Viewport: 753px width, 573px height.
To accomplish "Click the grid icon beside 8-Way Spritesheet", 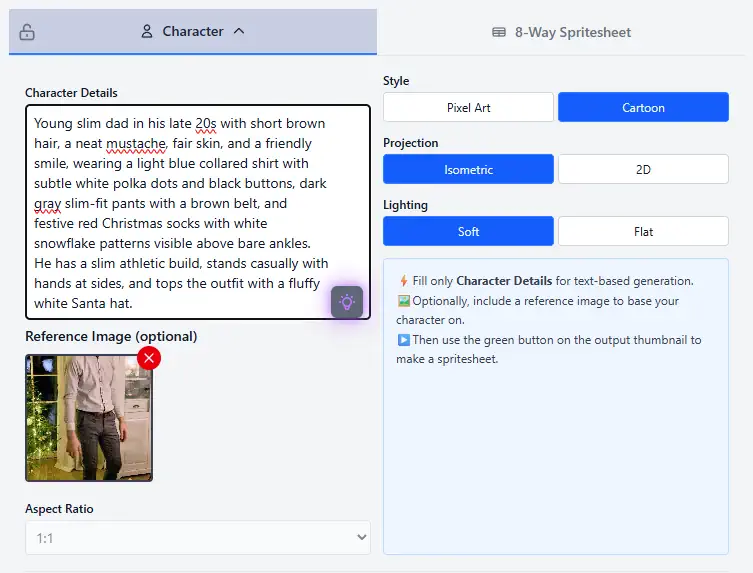I will click(499, 32).
